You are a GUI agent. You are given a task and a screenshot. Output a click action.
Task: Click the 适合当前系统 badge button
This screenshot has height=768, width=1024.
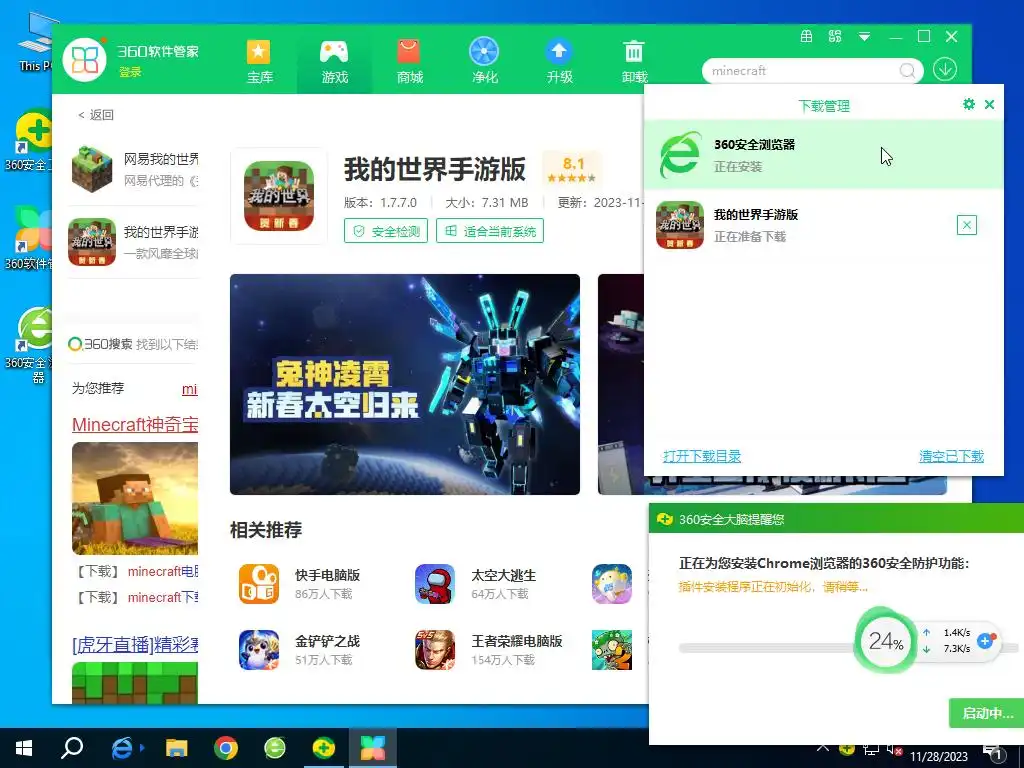point(490,231)
